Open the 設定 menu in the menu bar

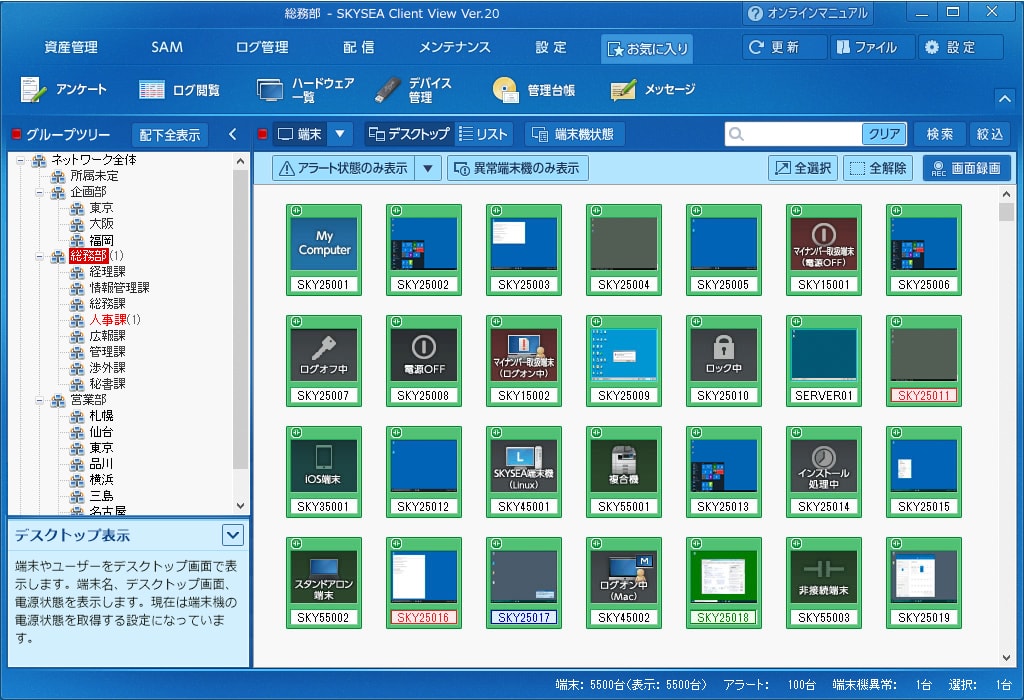coord(551,47)
